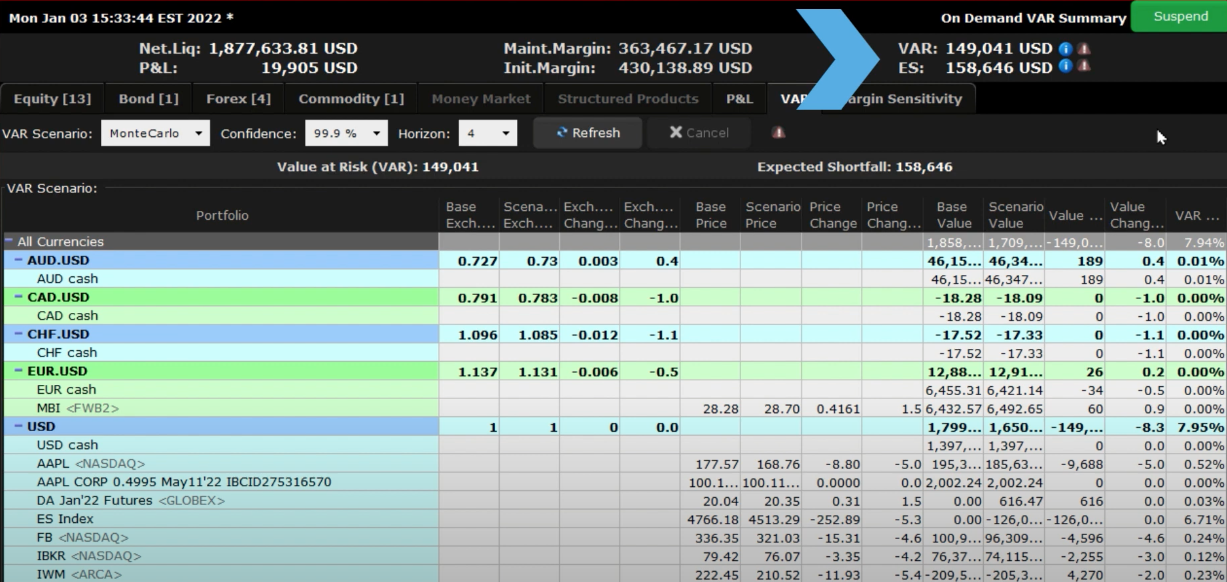Click the green Suspend button
This screenshot has width=1227, height=582.
click(1180, 17)
